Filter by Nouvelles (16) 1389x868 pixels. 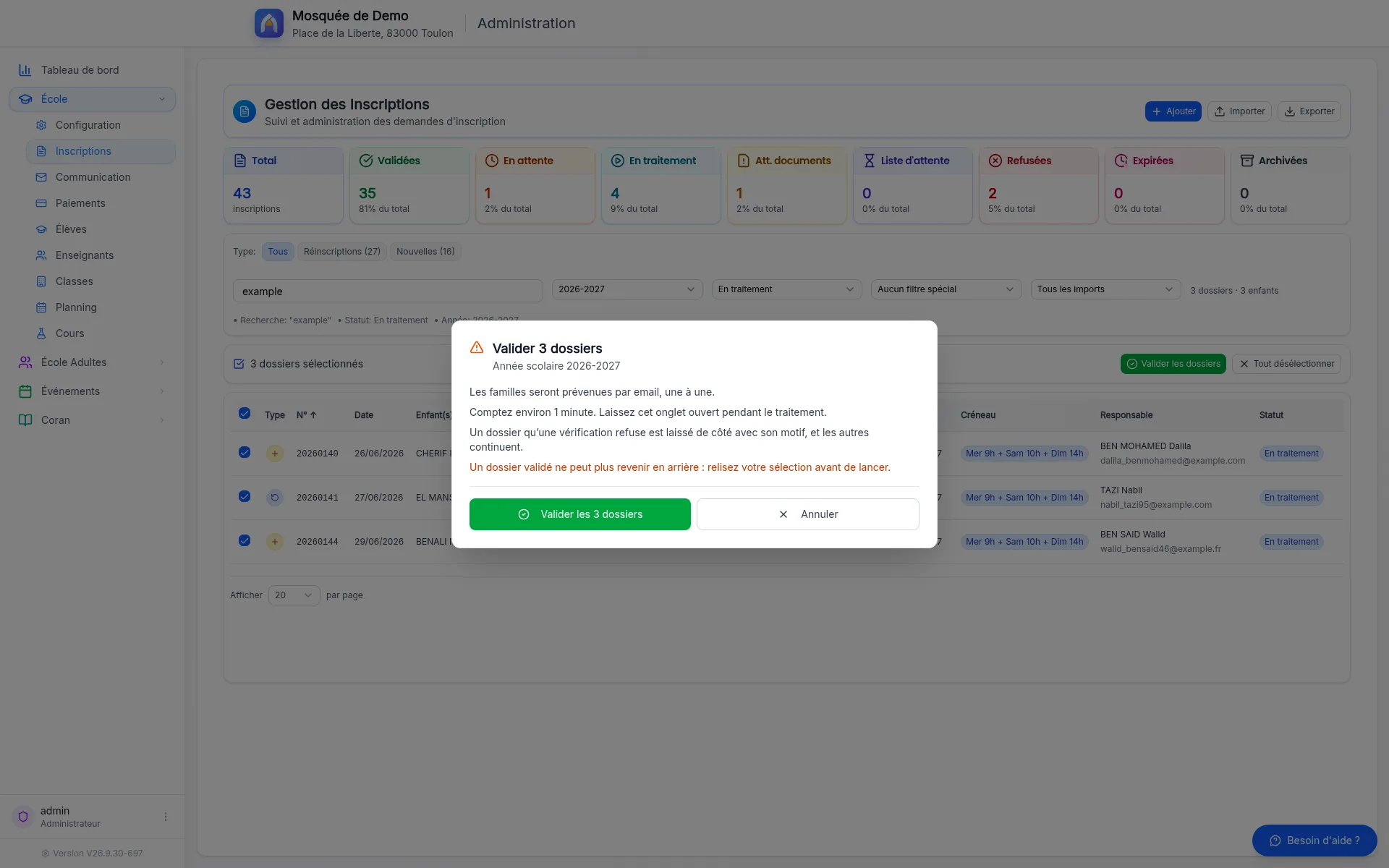click(x=425, y=252)
